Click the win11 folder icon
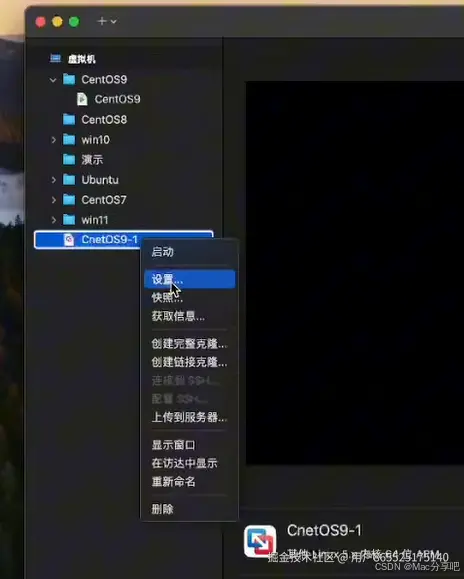This screenshot has height=579, width=464. pyautogui.click(x=69, y=219)
